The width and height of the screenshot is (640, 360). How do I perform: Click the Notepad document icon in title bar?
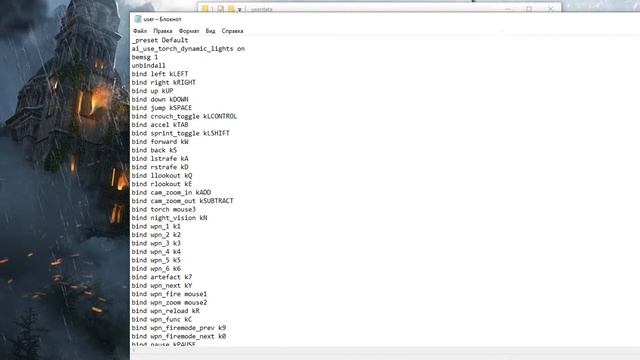pyautogui.click(x=138, y=19)
